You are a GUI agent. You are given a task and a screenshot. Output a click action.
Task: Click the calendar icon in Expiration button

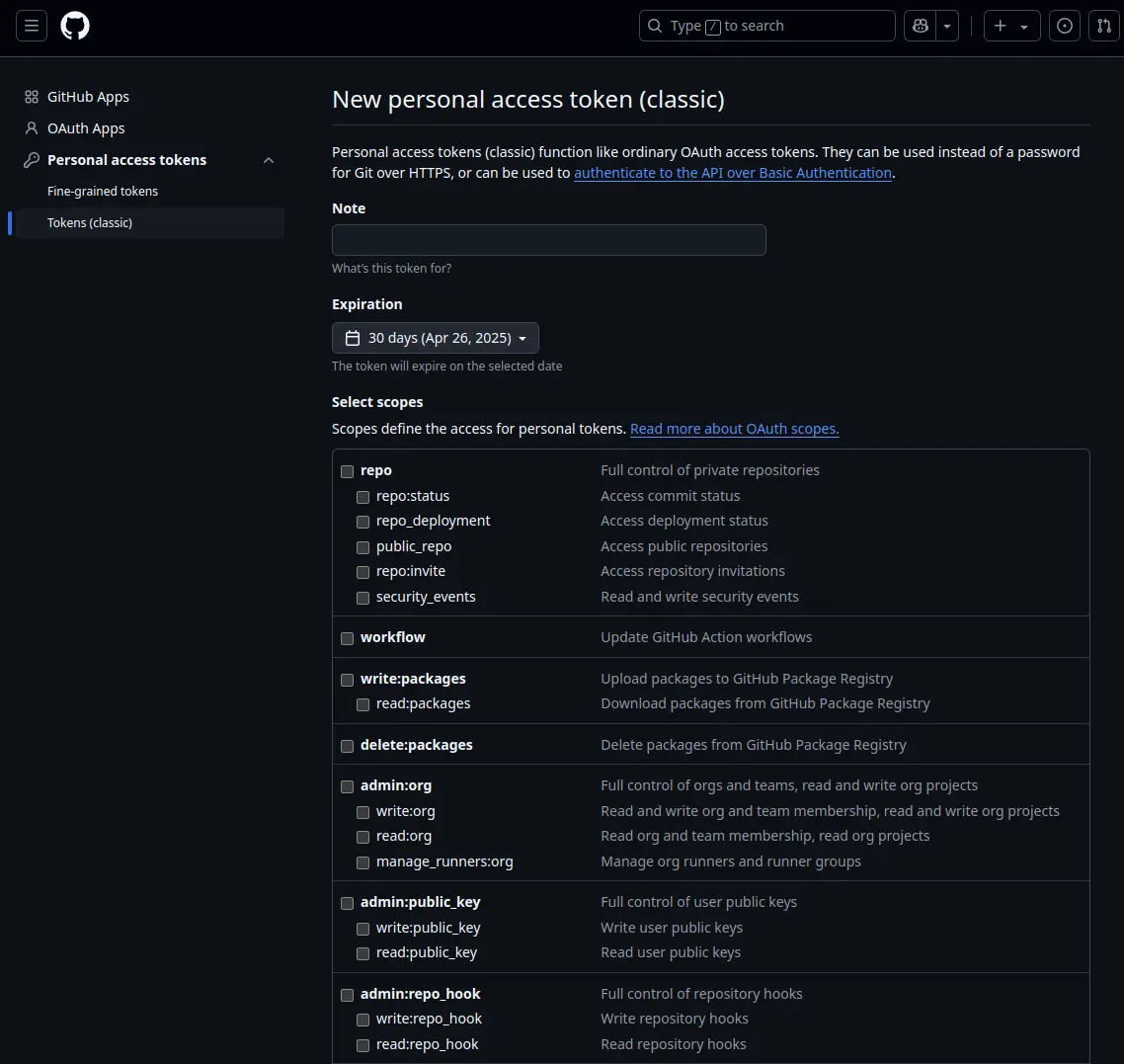point(353,338)
